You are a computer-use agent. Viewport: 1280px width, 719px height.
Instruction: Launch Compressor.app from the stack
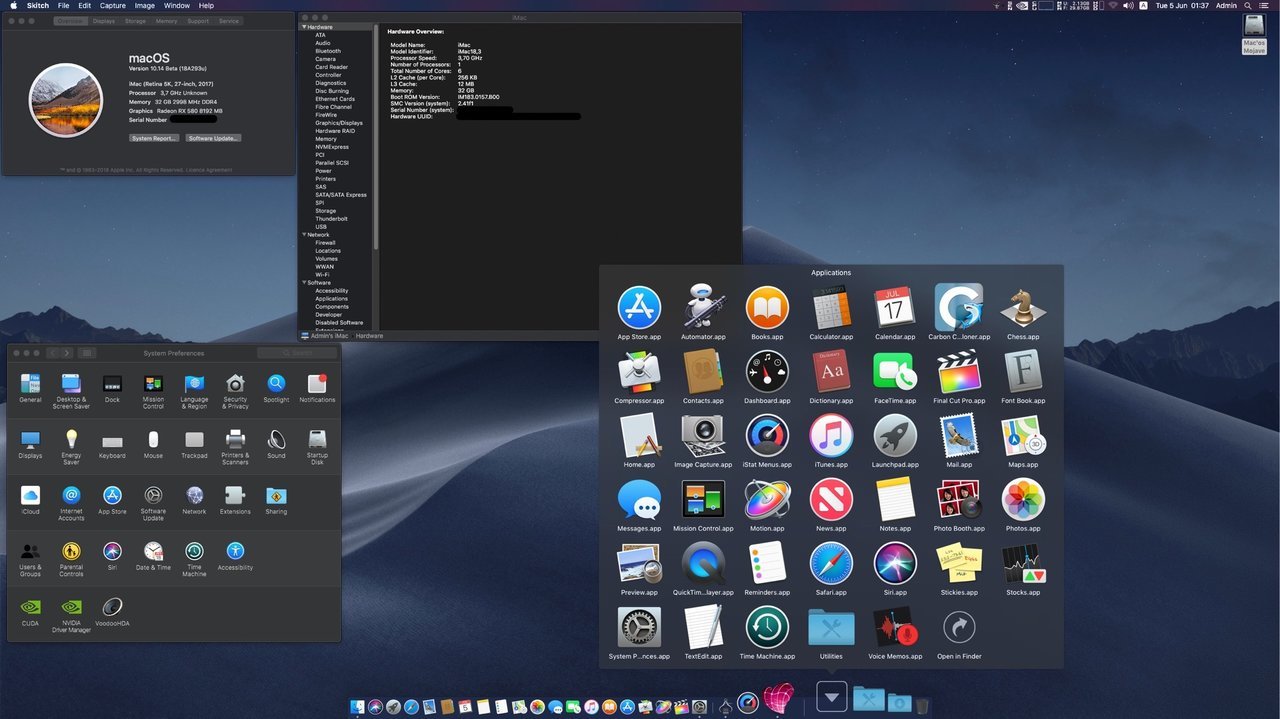click(639, 376)
